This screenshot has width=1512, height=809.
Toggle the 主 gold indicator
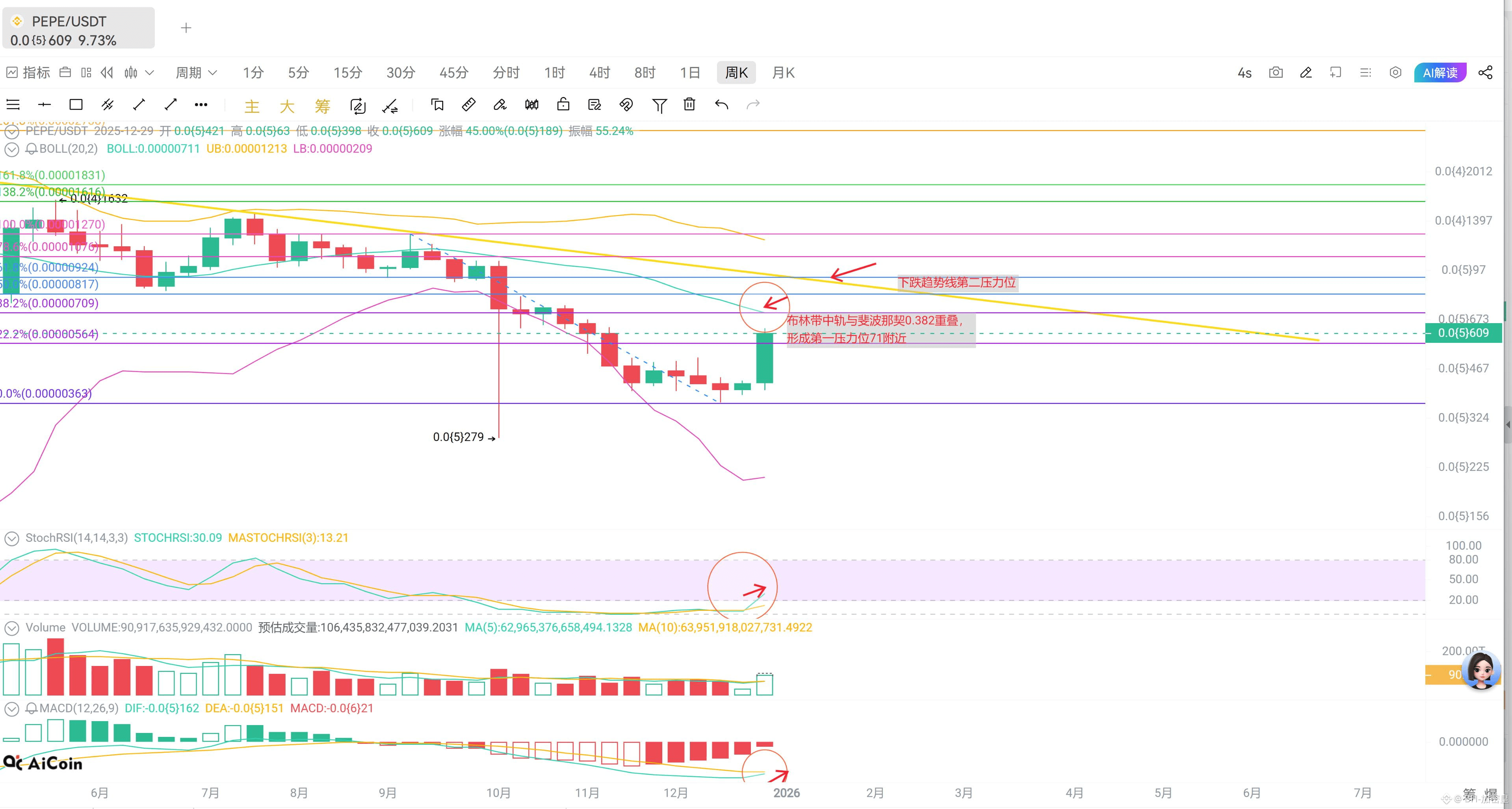pos(252,106)
